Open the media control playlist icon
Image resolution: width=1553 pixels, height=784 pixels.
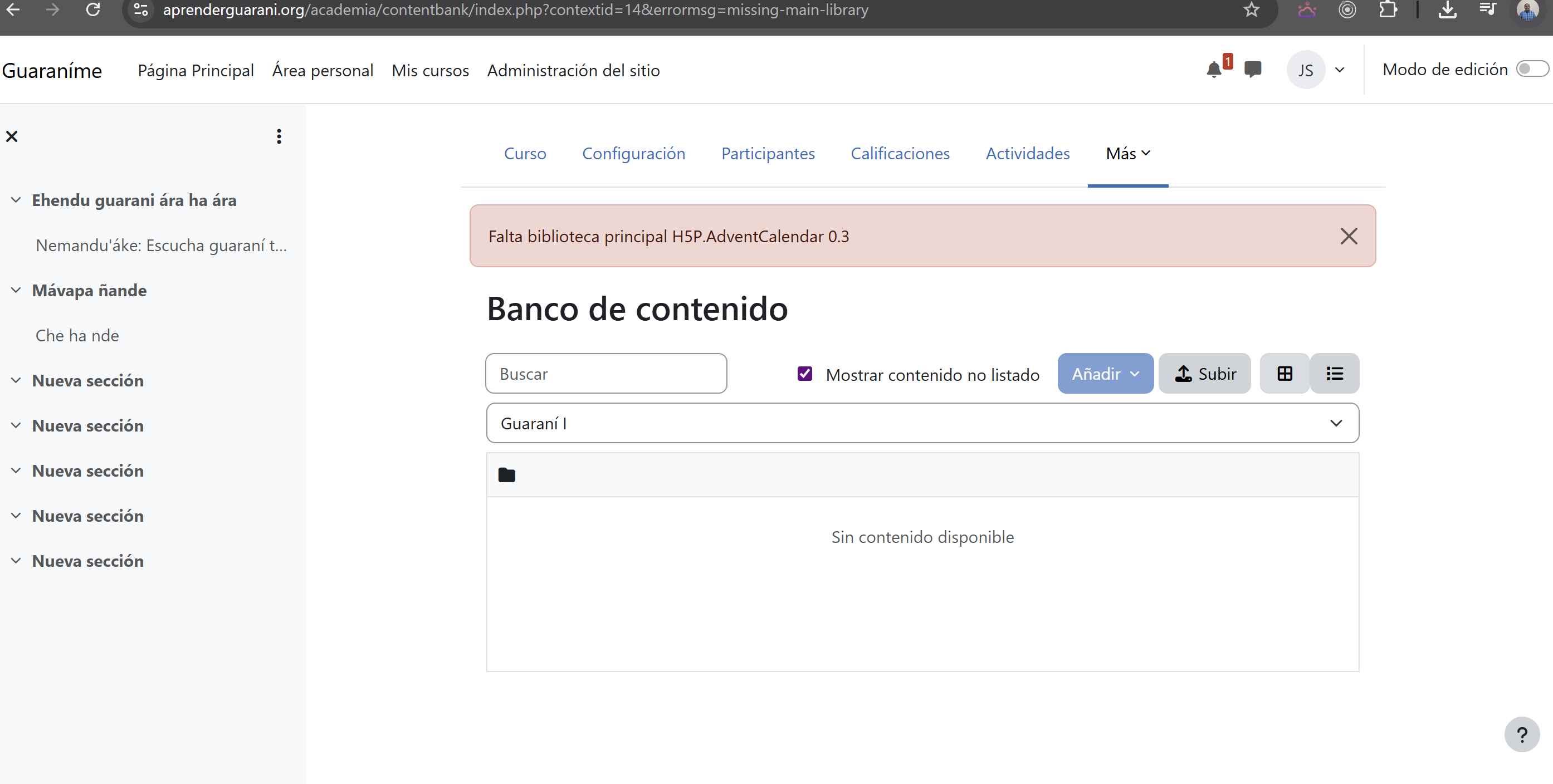click(1488, 9)
